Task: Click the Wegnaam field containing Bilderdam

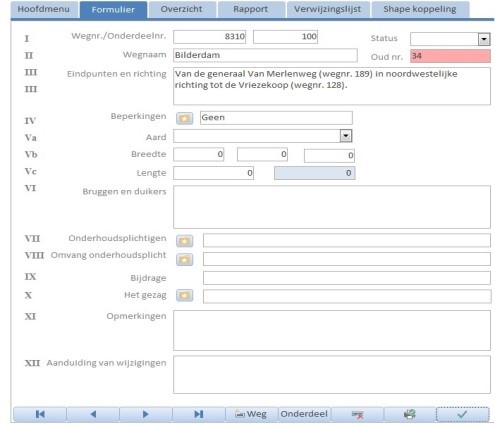Action: pyautogui.click(x=265, y=55)
